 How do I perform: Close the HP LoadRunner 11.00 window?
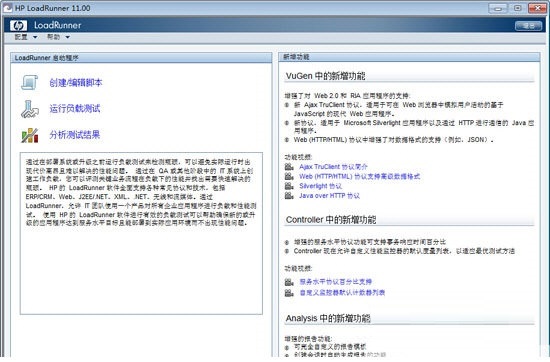click(x=537, y=8)
